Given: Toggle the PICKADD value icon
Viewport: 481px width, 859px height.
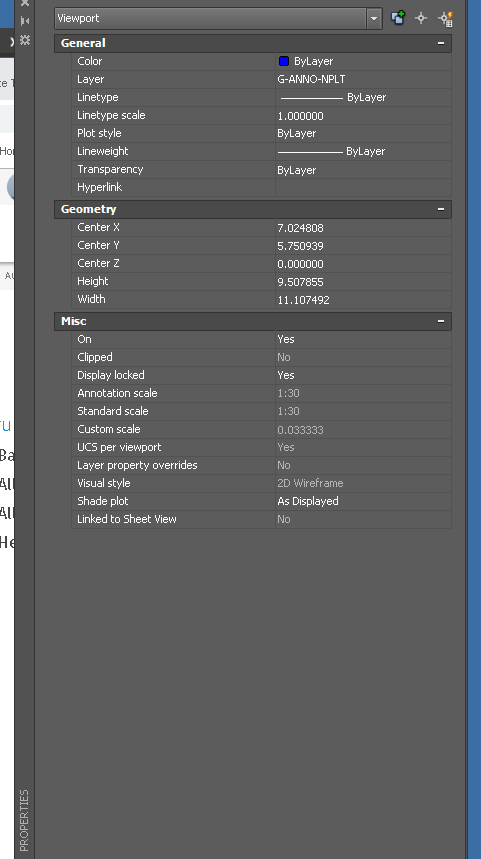Looking at the screenshot, I should tap(398, 18).
